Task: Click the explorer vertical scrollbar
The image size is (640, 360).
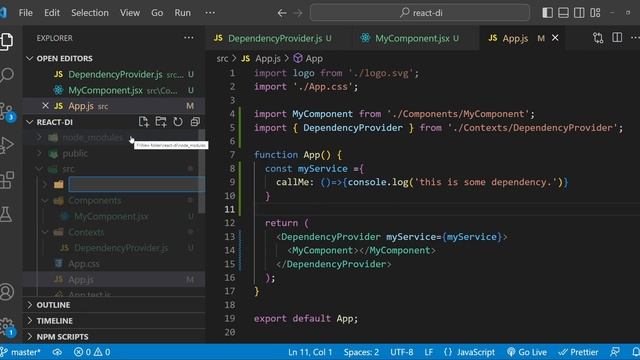Action: (x=202, y=171)
